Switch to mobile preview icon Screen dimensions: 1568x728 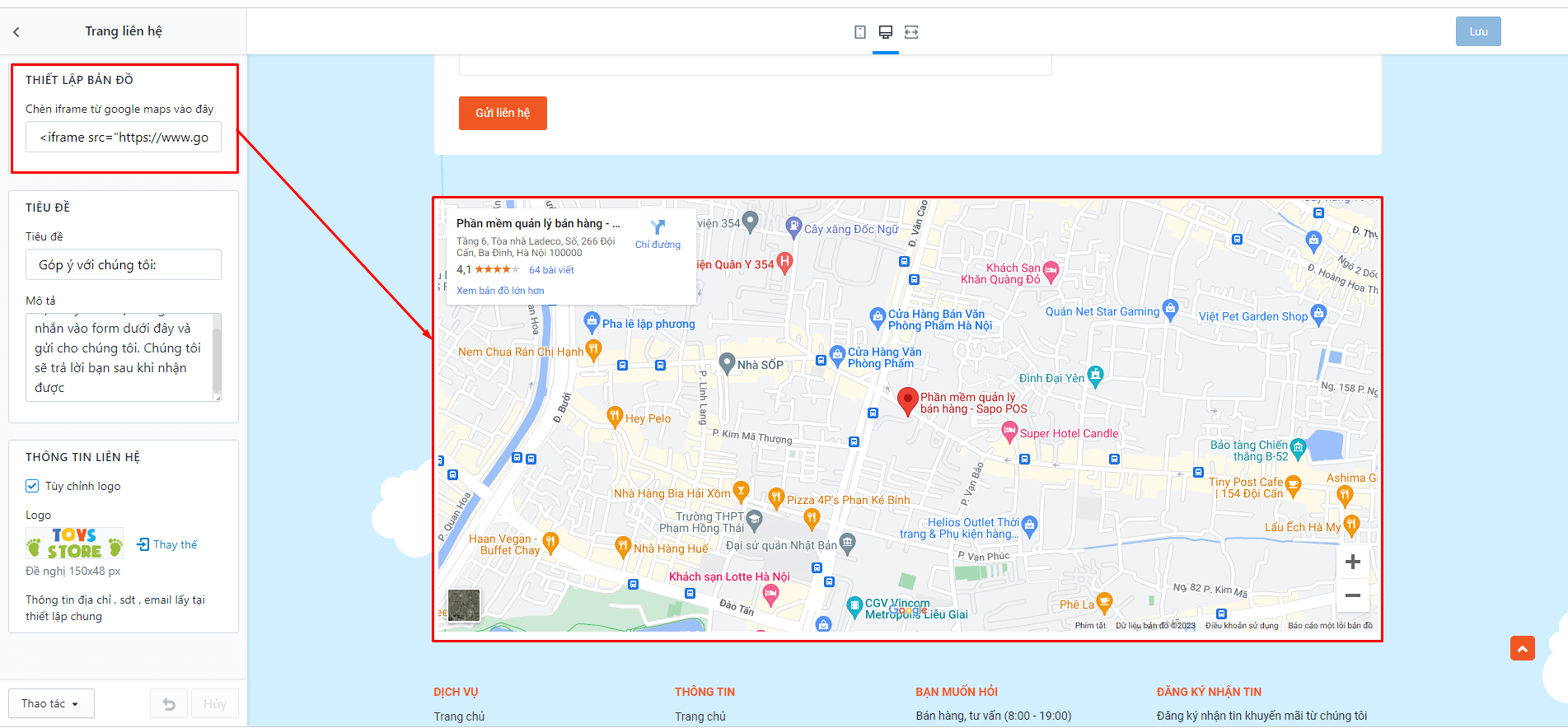(860, 32)
